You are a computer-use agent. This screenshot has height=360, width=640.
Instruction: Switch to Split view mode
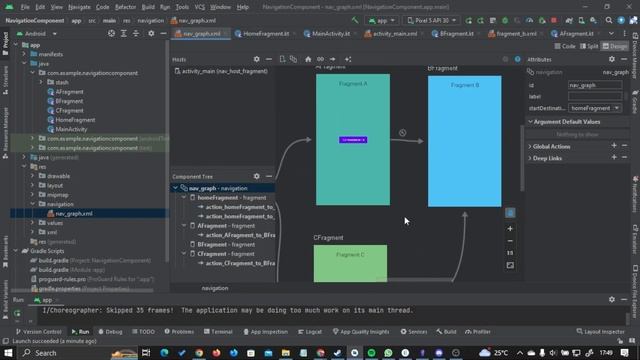point(589,46)
